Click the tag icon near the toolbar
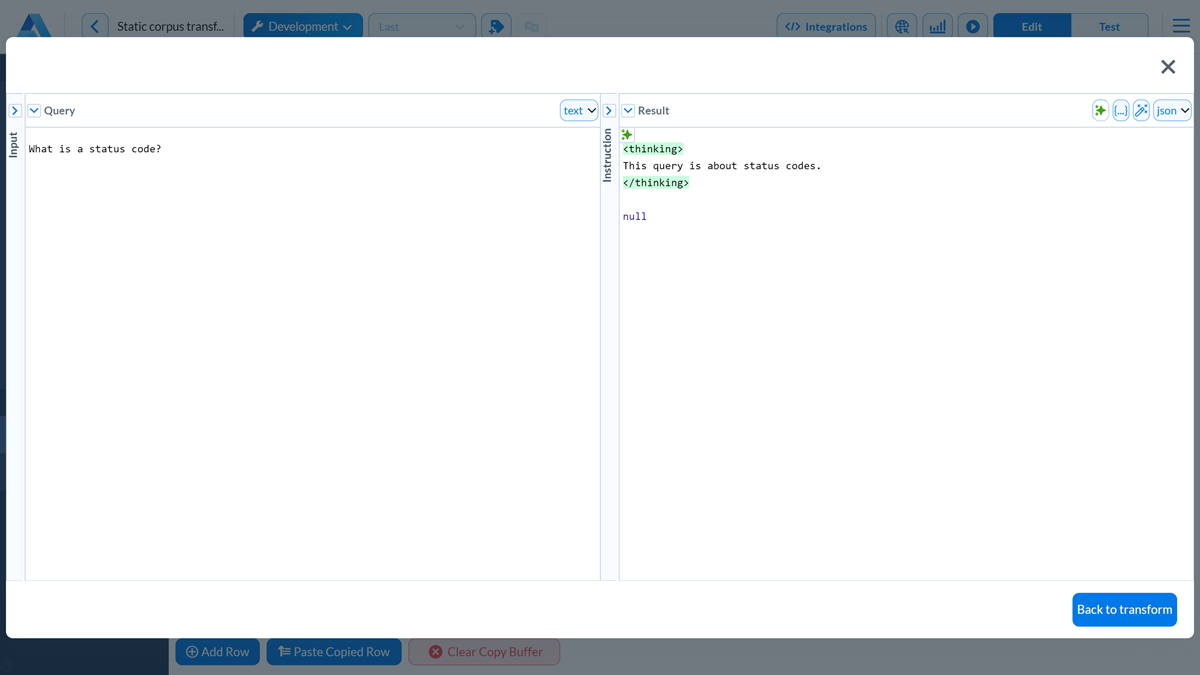The image size is (1200, 675). pyautogui.click(x=496, y=25)
